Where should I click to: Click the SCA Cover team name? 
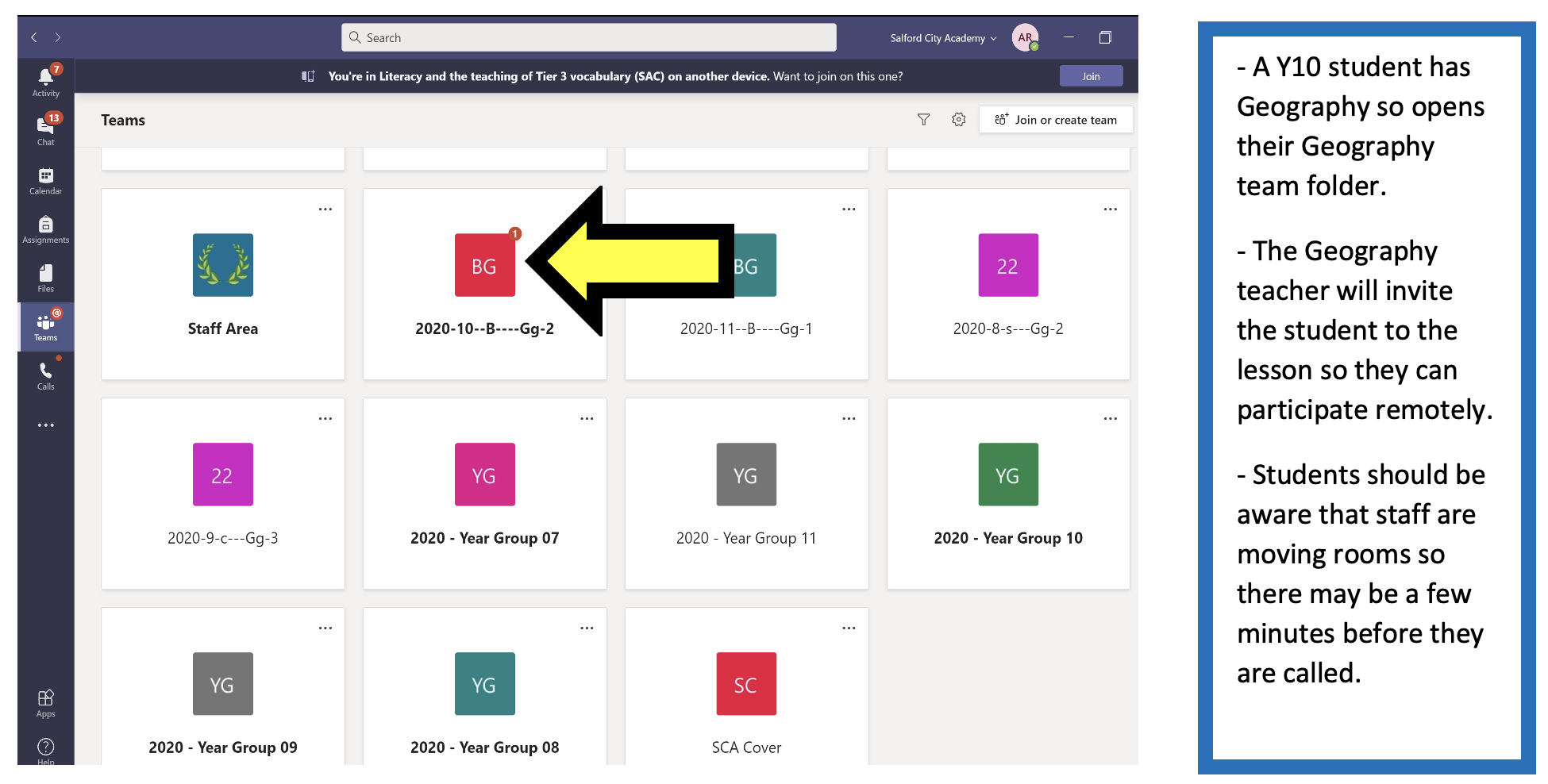pyautogui.click(x=746, y=747)
